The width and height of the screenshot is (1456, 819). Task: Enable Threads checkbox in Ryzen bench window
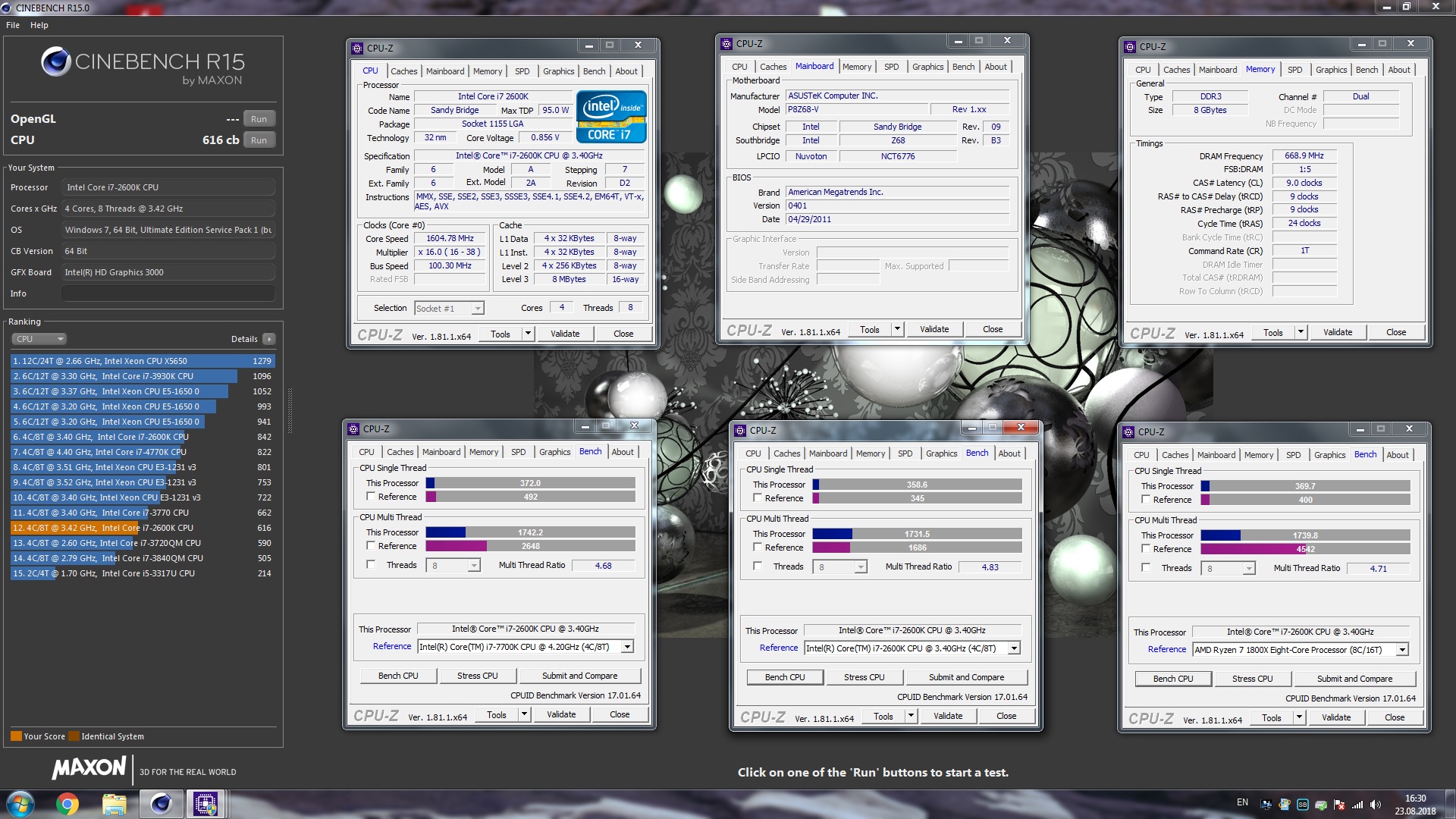tap(1146, 567)
